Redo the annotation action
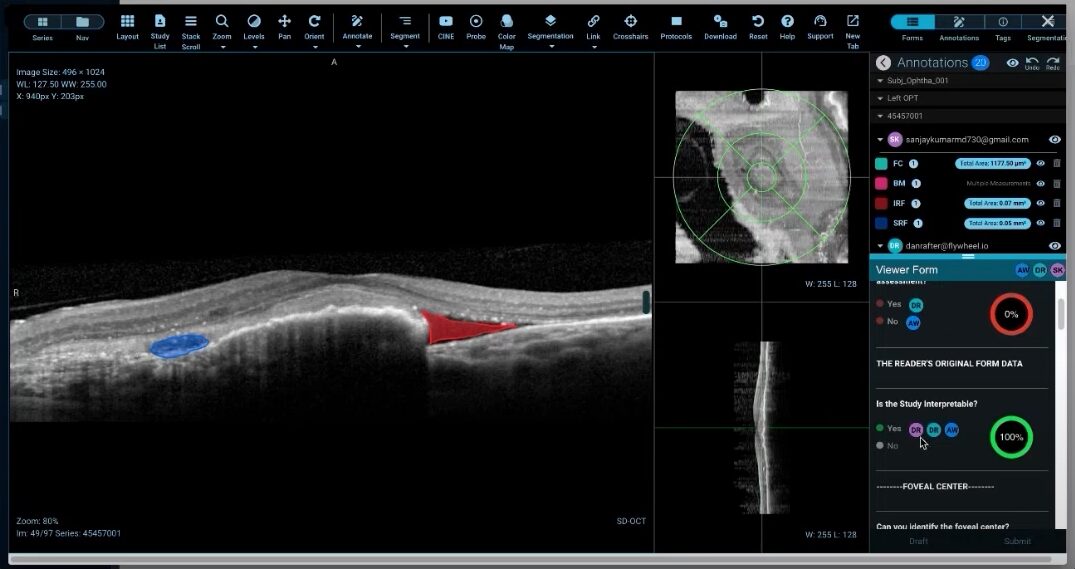The image size is (1075, 569). point(1053,63)
